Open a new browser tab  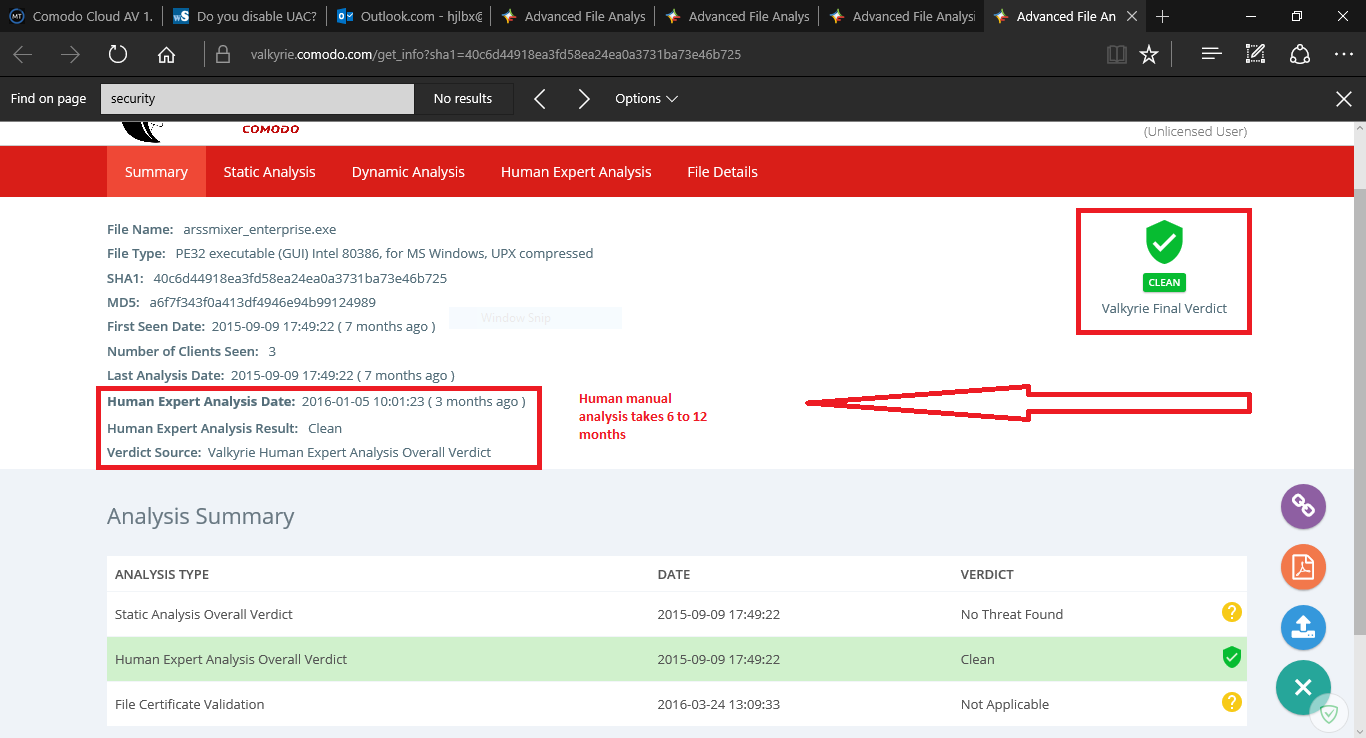pyautogui.click(x=1163, y=16)
